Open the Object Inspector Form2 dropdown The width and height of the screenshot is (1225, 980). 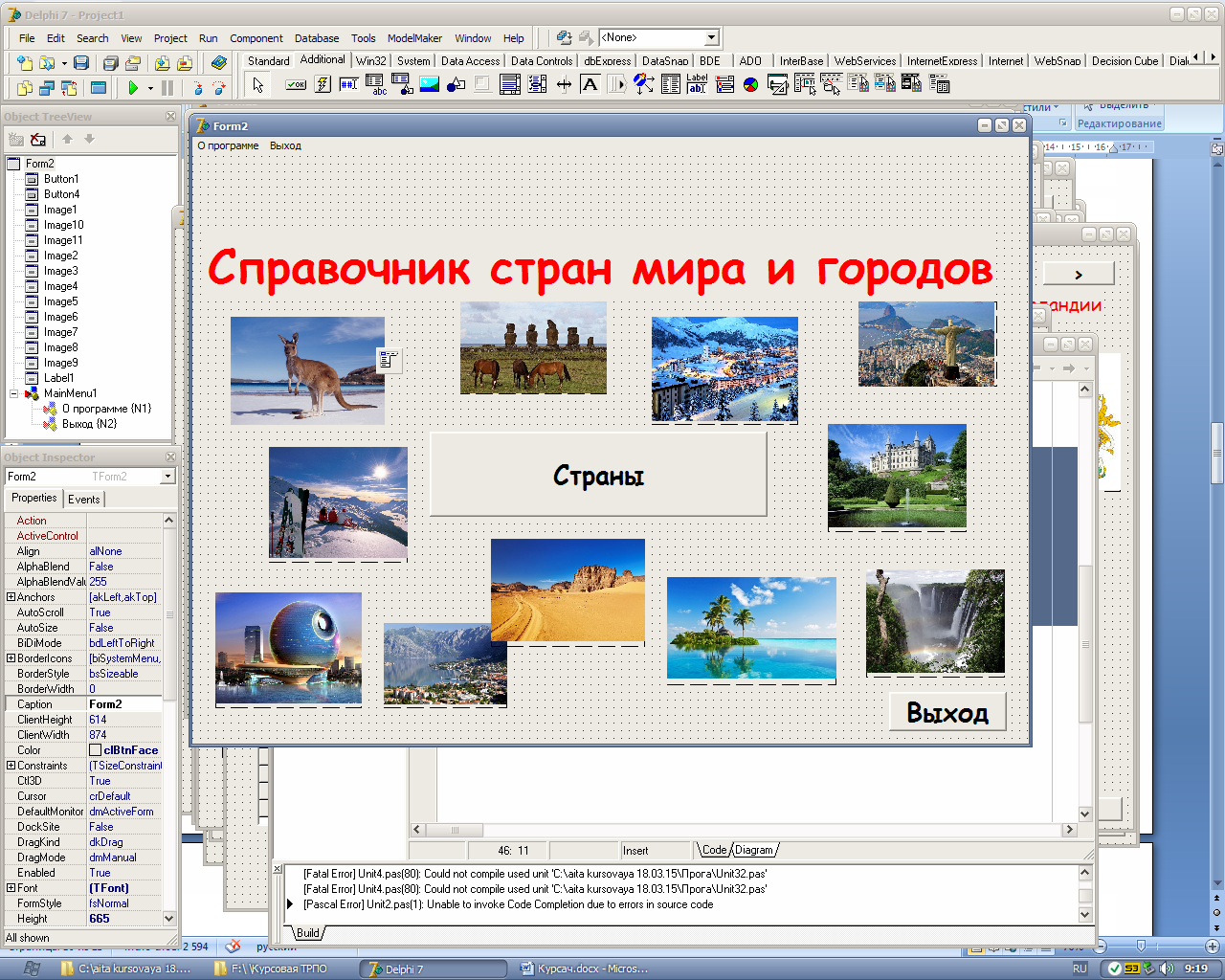click(x=168, y=477)
